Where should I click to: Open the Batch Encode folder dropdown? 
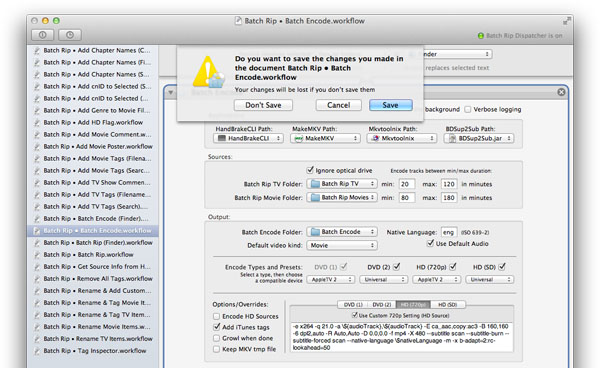coord(342,232)
